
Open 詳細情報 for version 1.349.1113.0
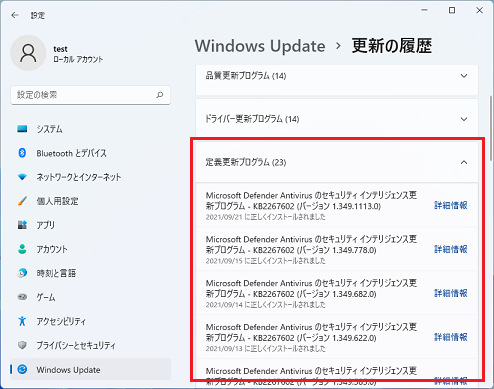pyautogui.click(x=451, y=205)
